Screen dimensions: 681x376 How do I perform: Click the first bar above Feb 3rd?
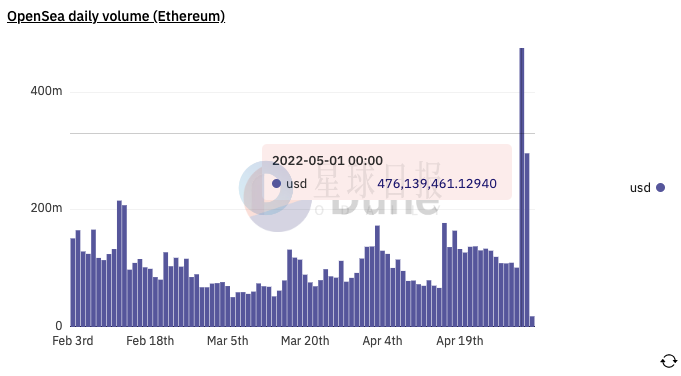point(73,282)
